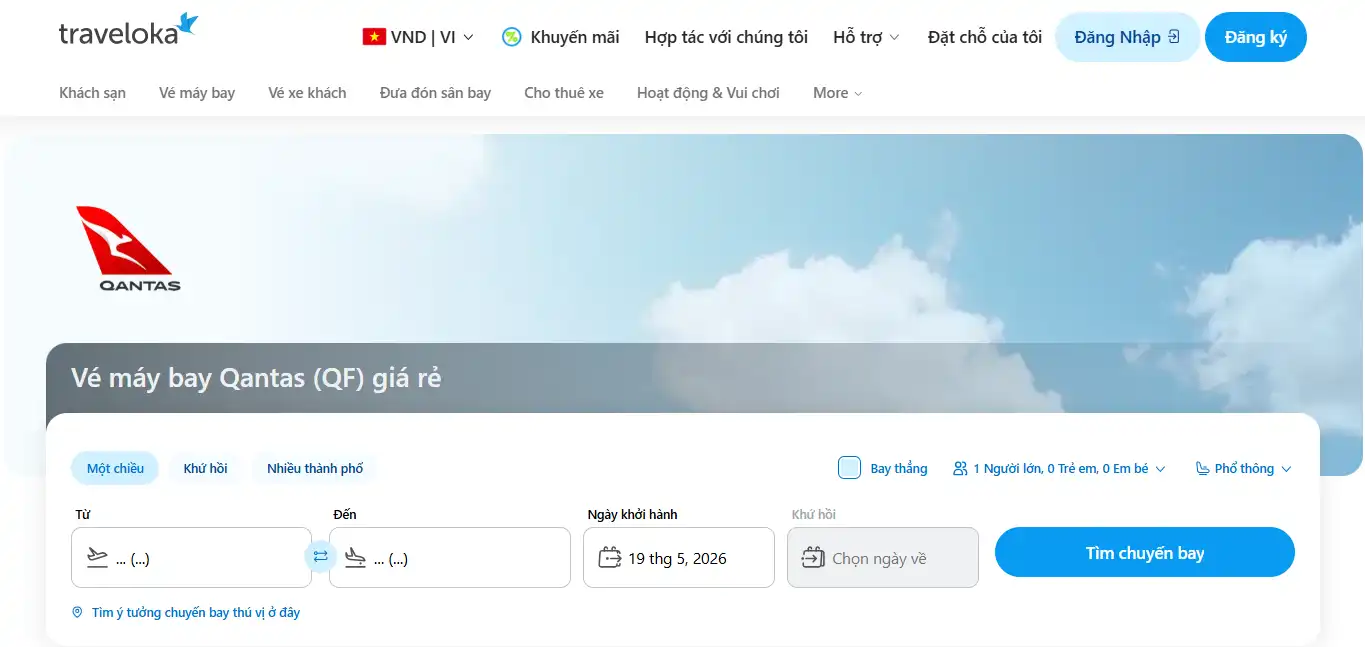Expand the Hỗ trợ menu
The width and height of the screenshot is (1365, 647).
(x=866, y=37)
